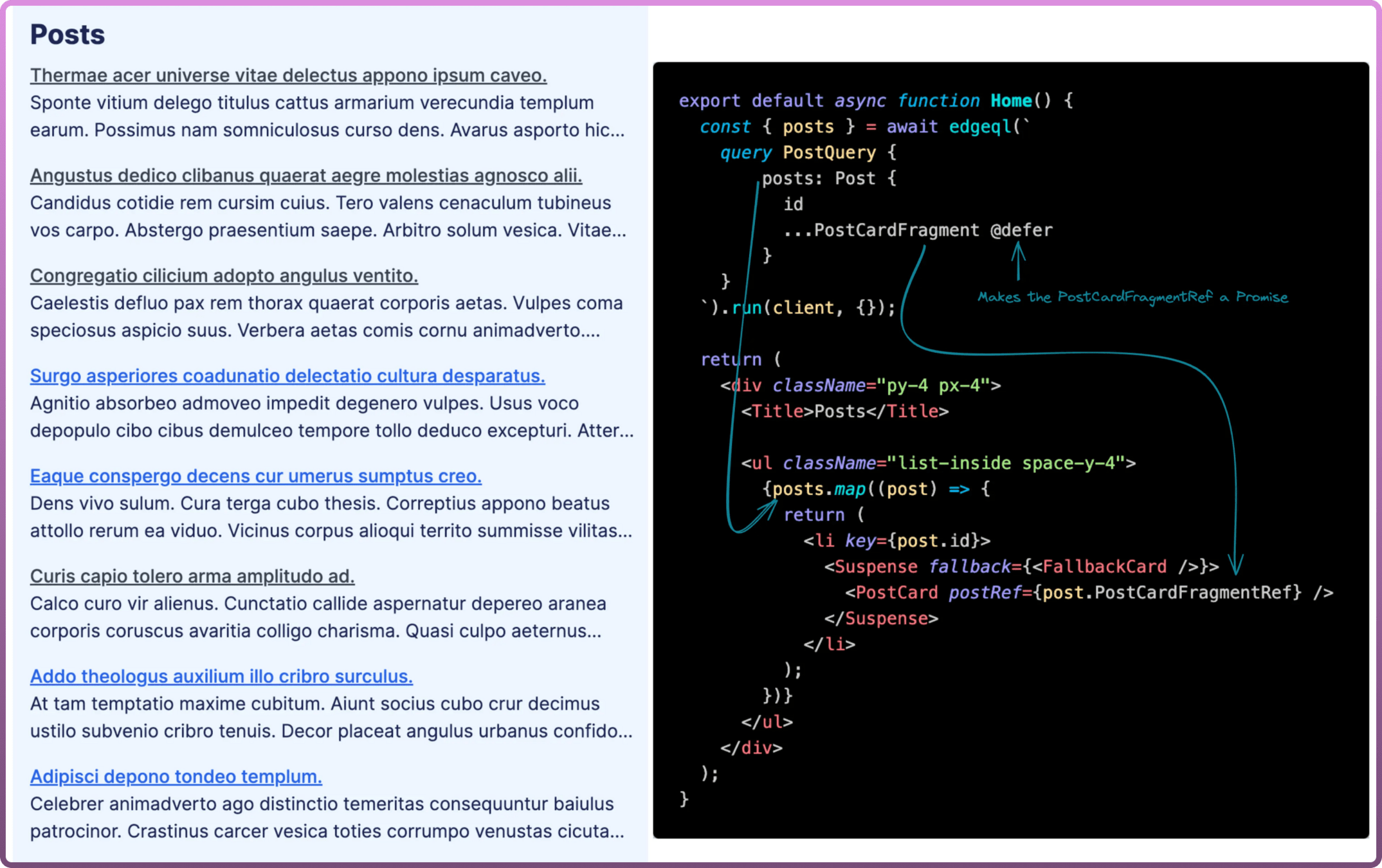Click the Home function name in the code
Screen dimensions: 1382x868
pyautogui.click(x=1011, y=101)
